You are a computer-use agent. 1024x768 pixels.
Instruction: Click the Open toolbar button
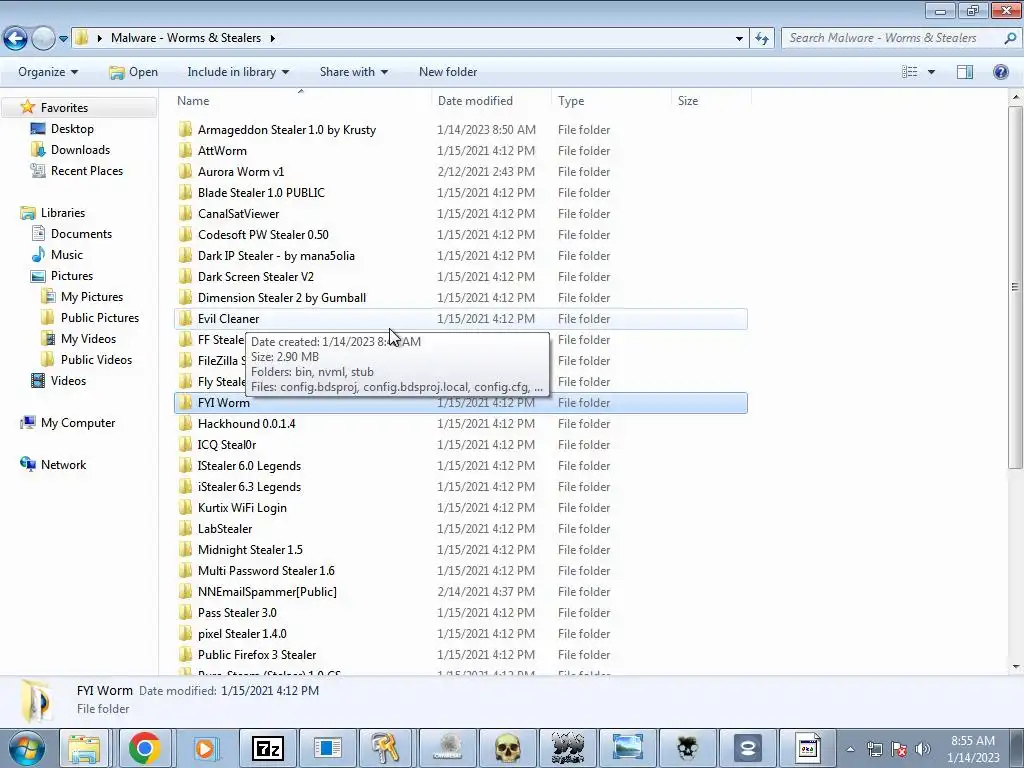(133, 72)
